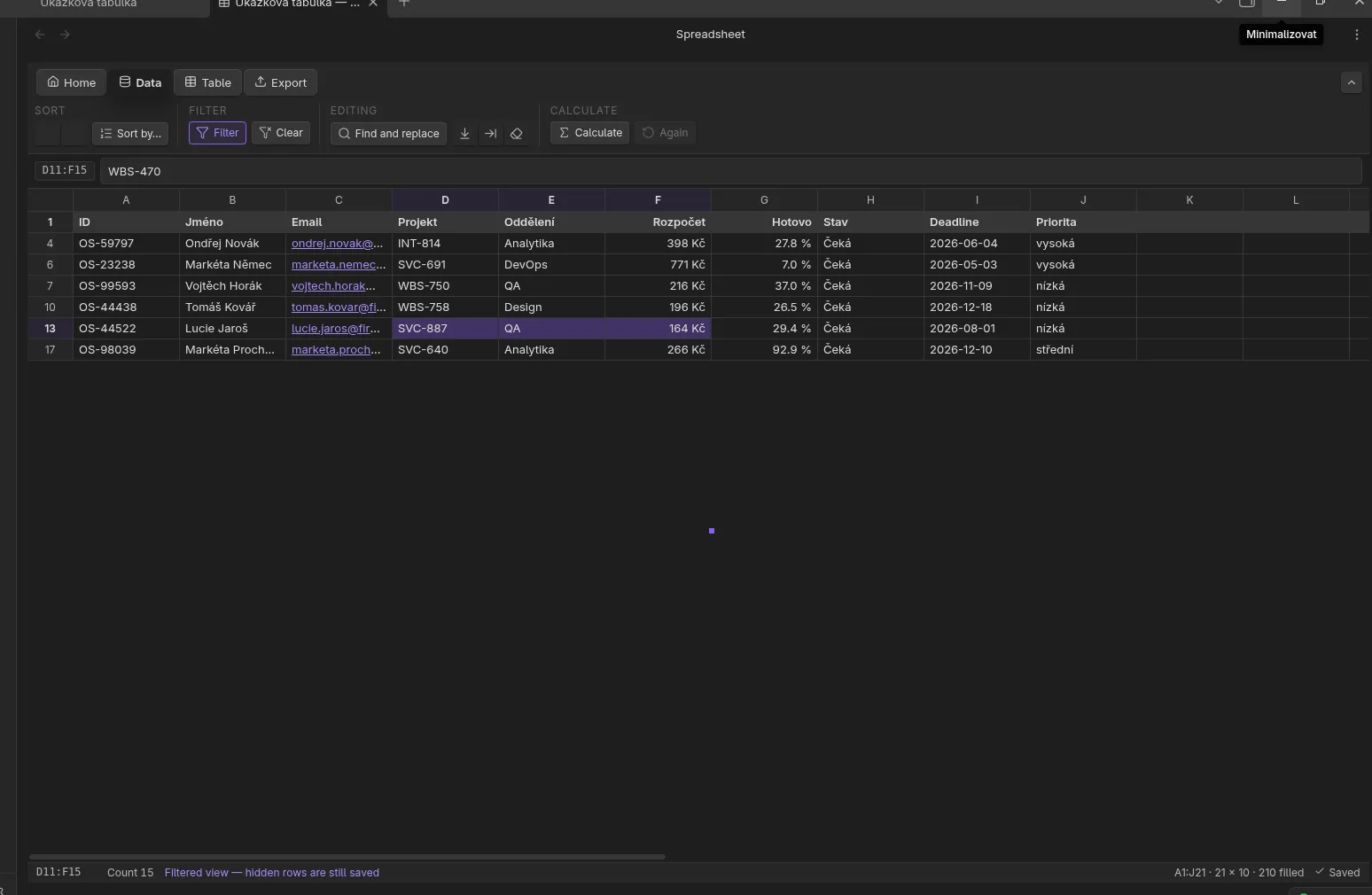This screenshot has height=895, width=1372.
Task: Click the fill right arrow icon
Action: point(490,133)
